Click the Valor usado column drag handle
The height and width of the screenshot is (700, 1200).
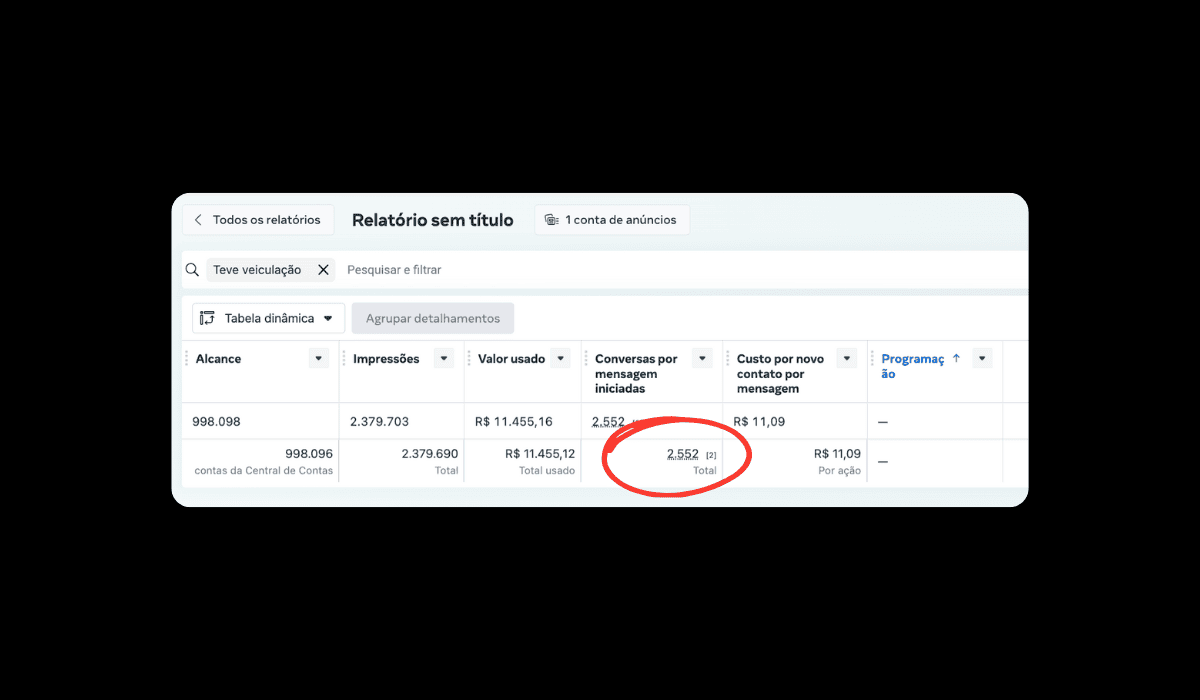coord(467,359)
